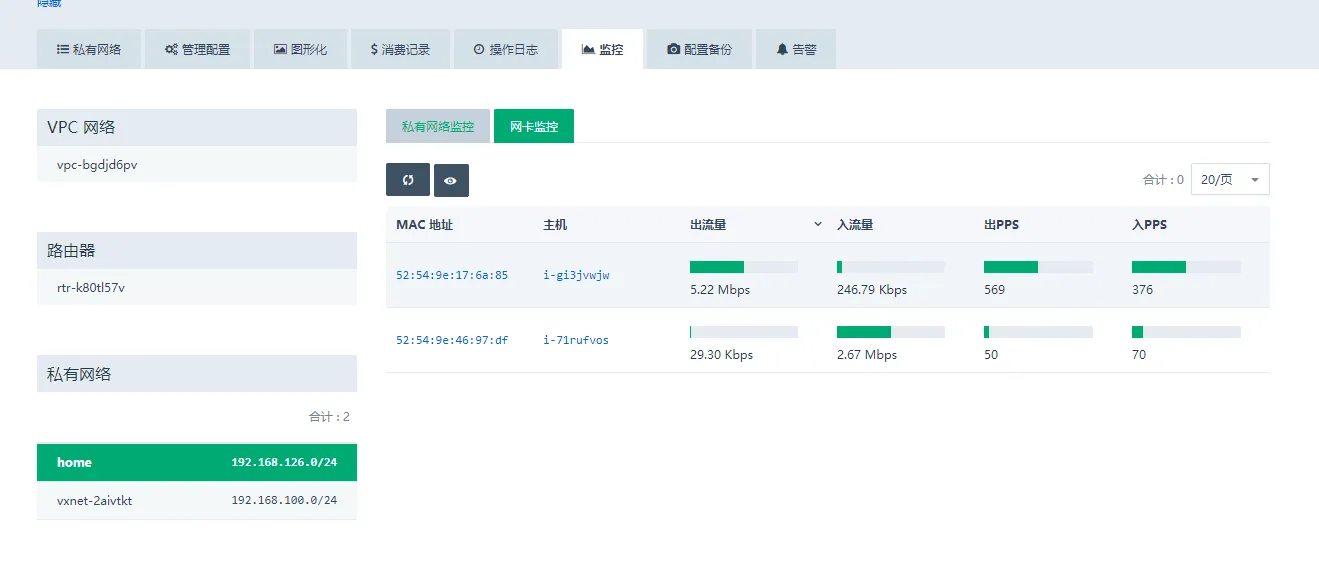Viewport: 1319px width, 564px height.
Task: Open the 20/页 page size dropdown
Action: [1230, 180]
